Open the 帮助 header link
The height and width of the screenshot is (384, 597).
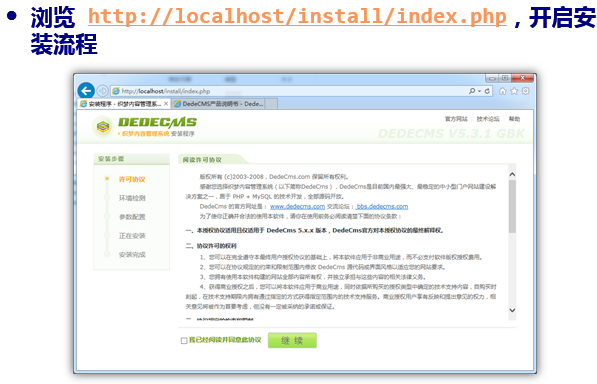tap(514, 119)
